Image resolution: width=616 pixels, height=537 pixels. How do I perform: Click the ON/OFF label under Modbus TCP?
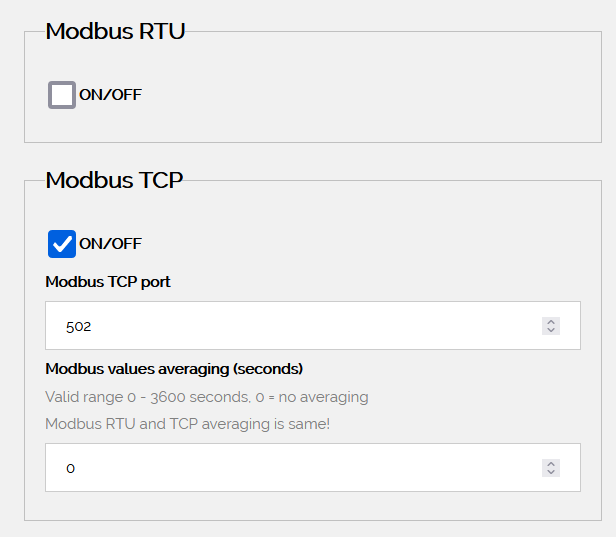point(110,243)
